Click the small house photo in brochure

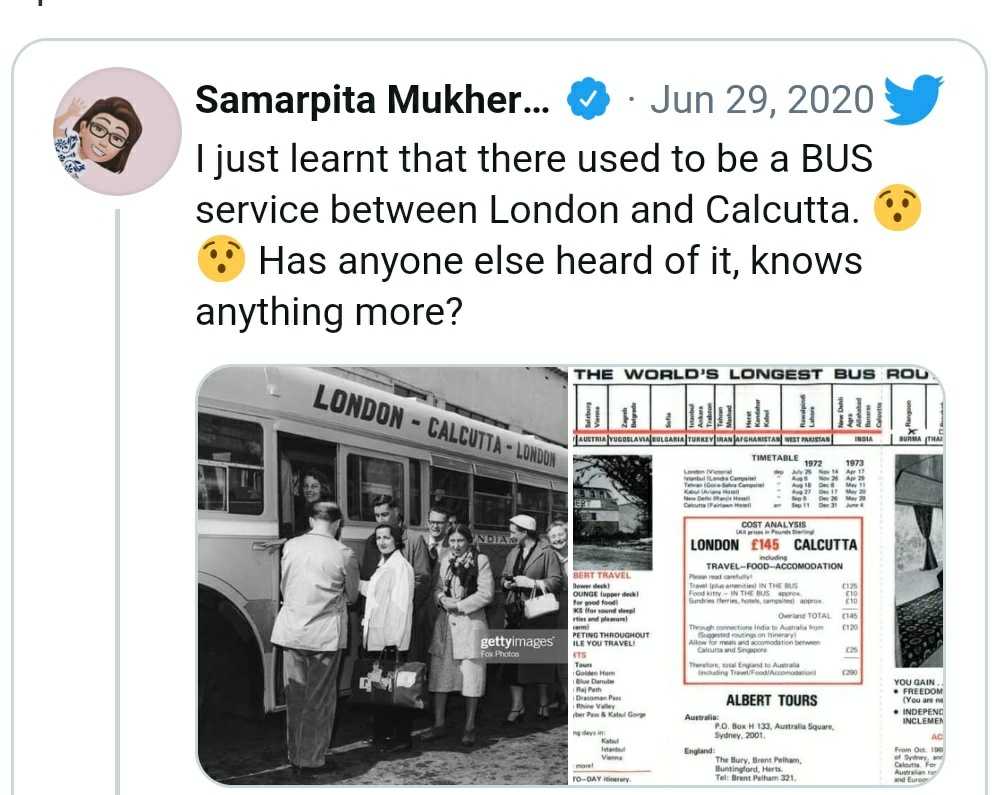[x=613, y=512]
